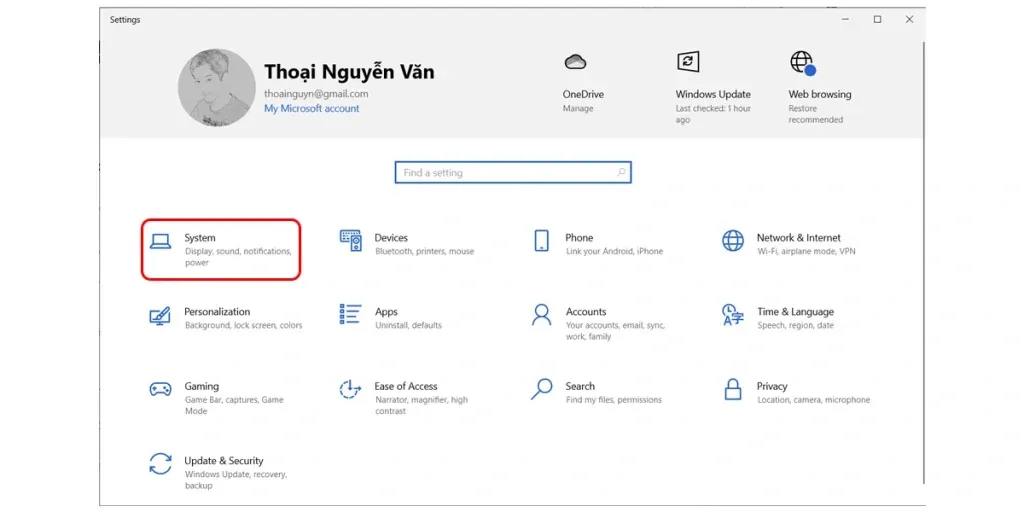
Task: Click Bluetooth, printers, mouse description
Action: pos(424,251)
